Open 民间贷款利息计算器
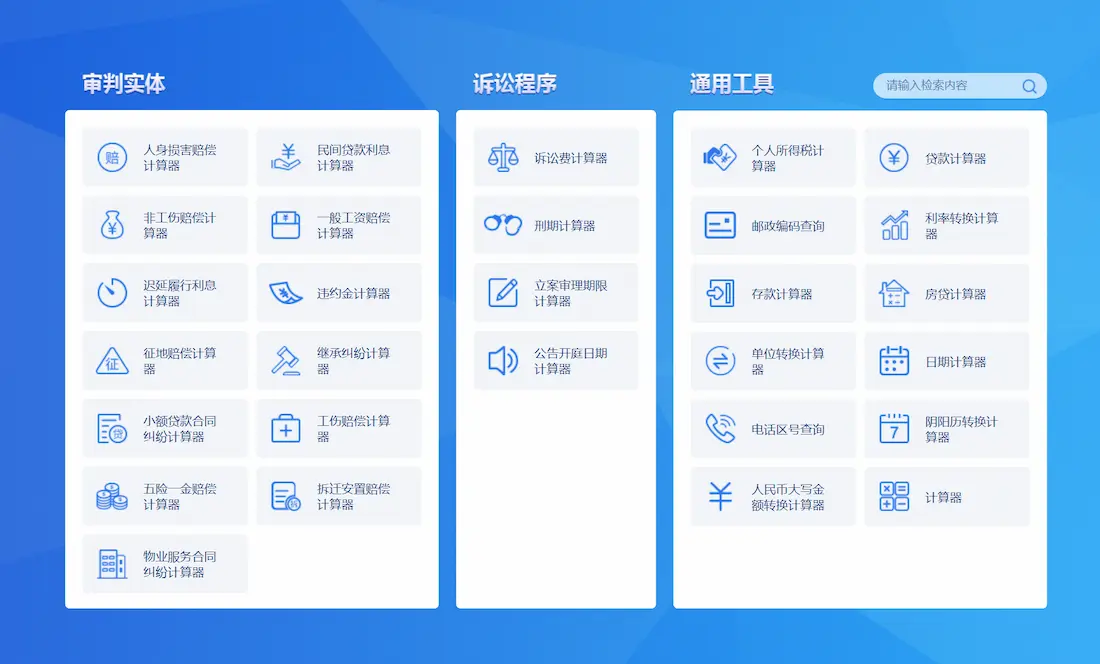 click(x=339, y=158)
